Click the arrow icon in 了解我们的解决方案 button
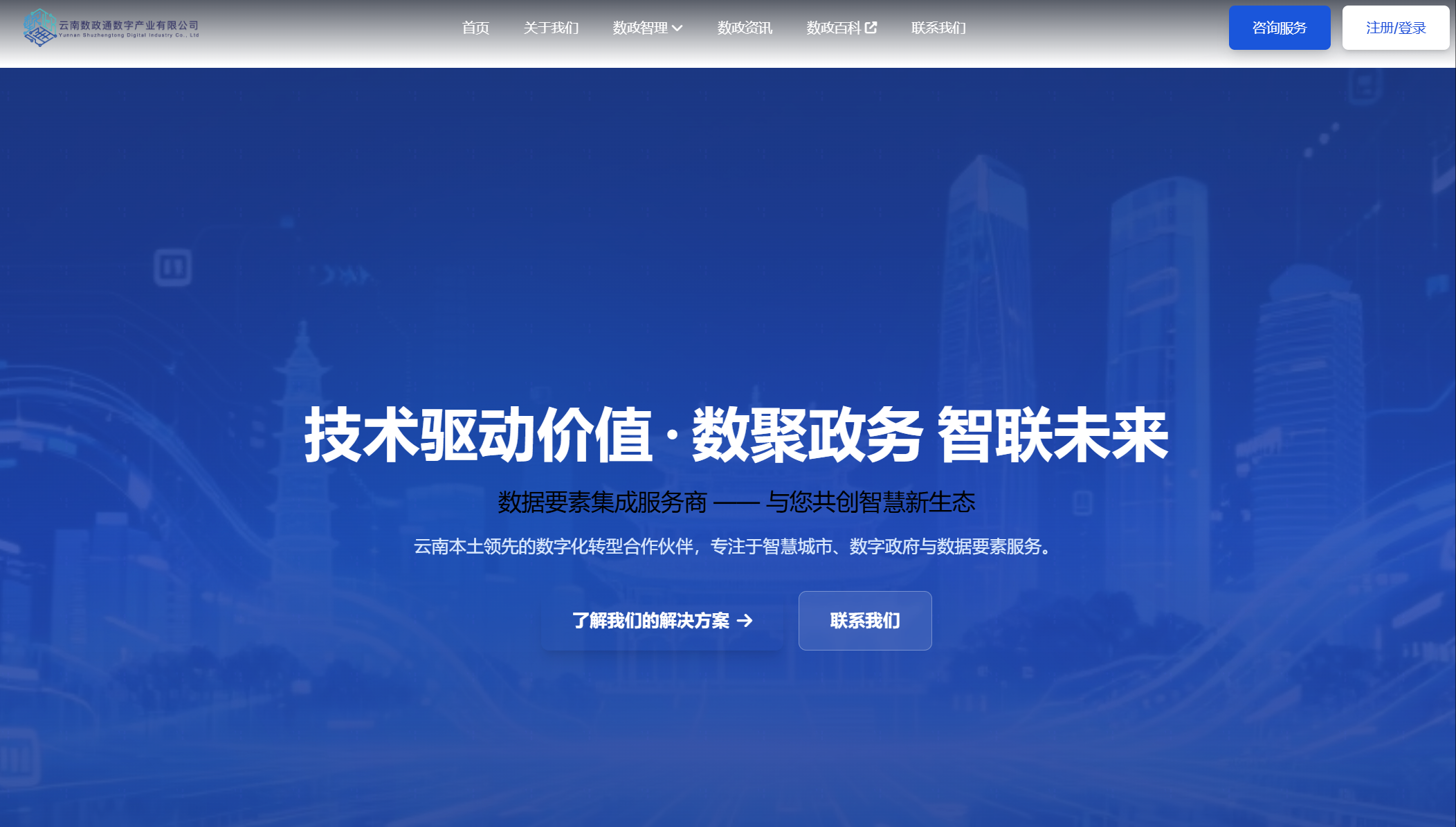 pos(745,621)
